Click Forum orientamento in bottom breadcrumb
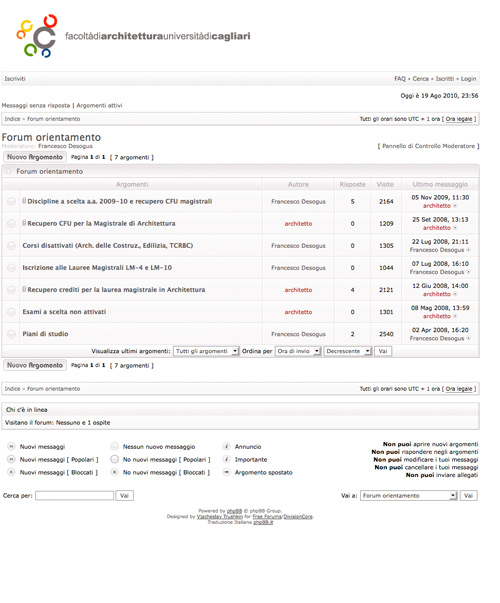500x603 pixels. pos(53,389)
